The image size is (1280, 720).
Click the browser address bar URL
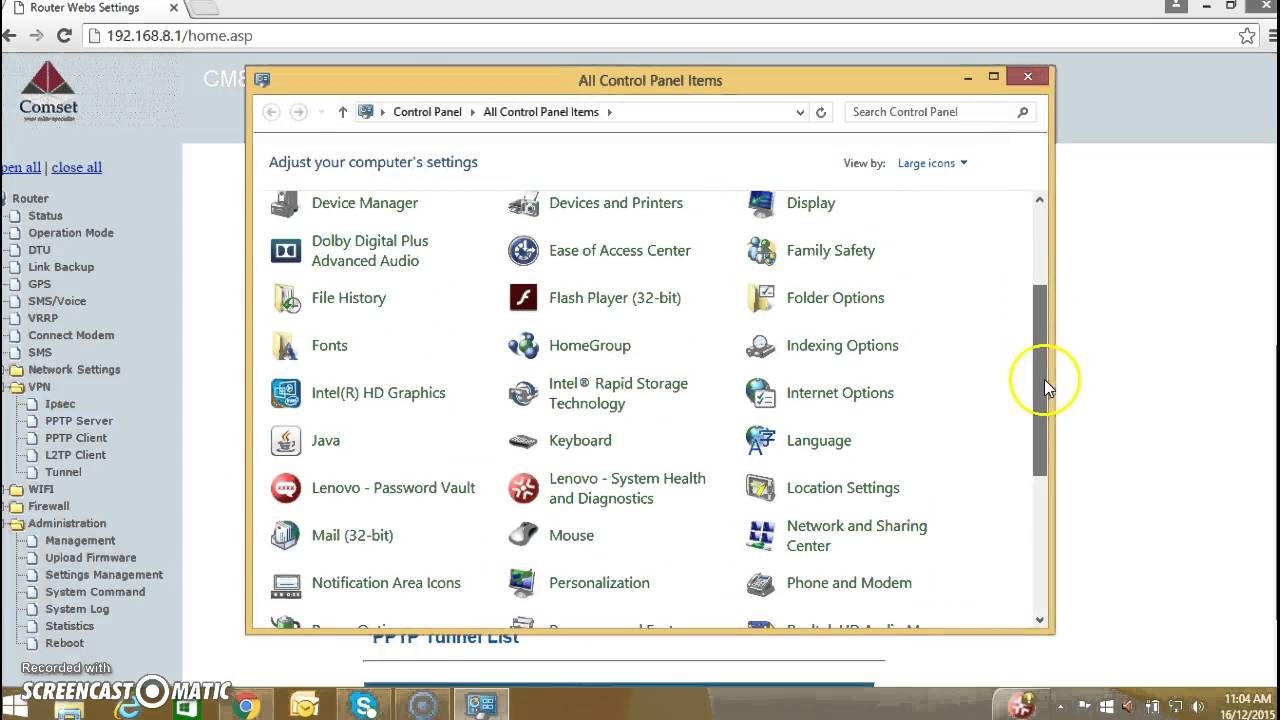(179, 36)
